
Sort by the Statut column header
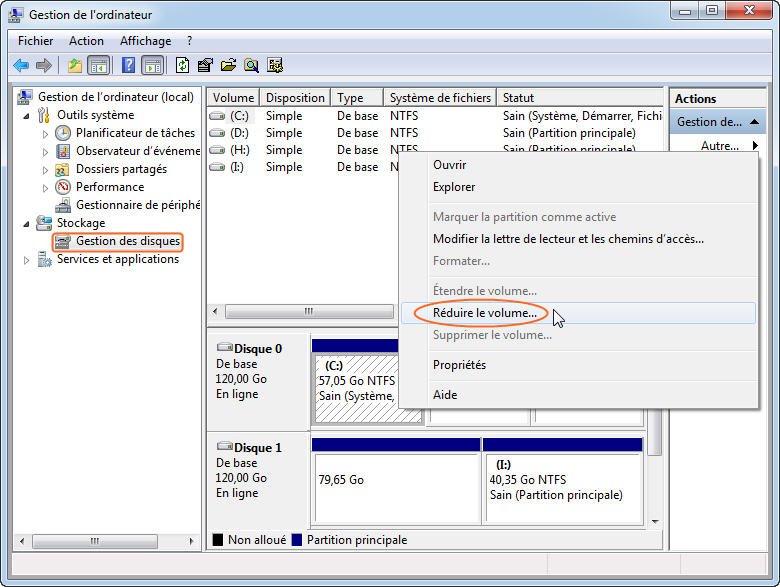tap(580, 98)
